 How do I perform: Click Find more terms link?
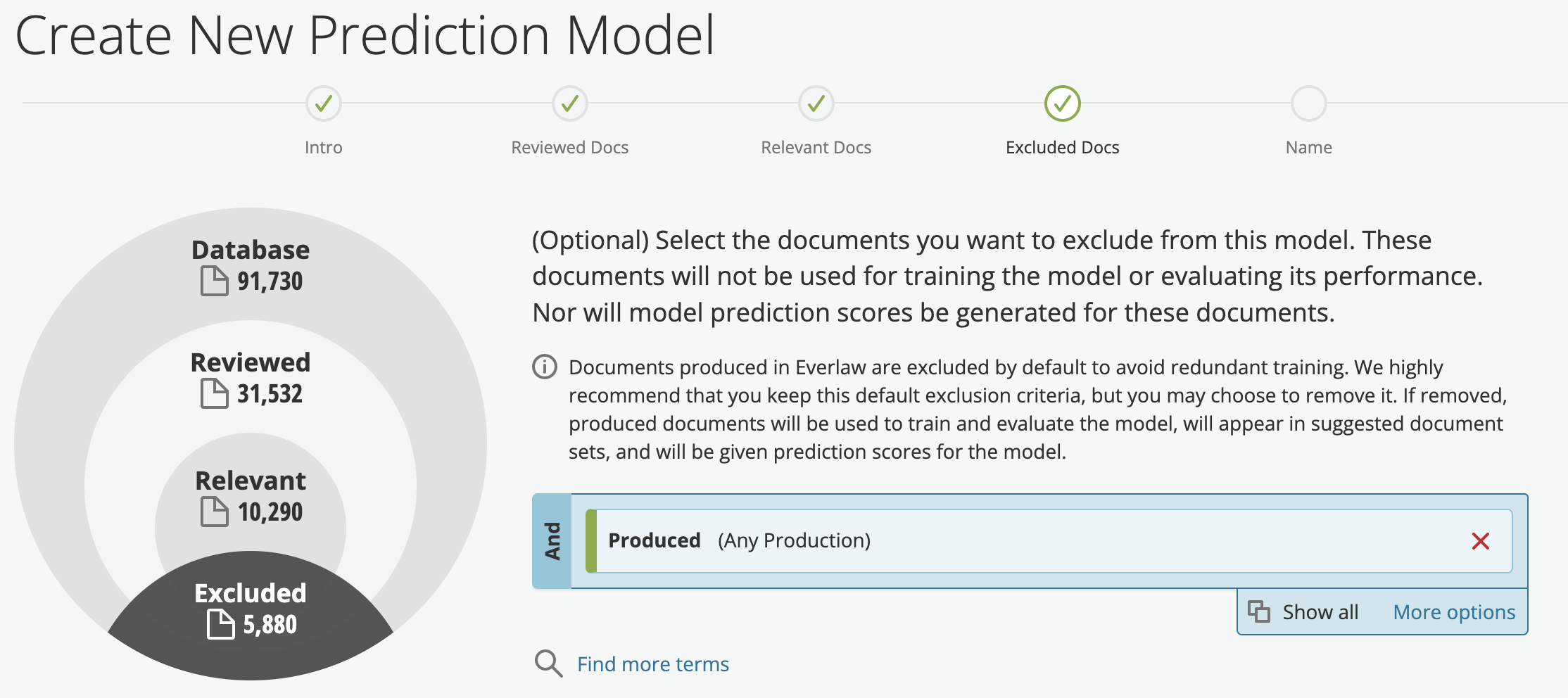(x=653, y=664)
